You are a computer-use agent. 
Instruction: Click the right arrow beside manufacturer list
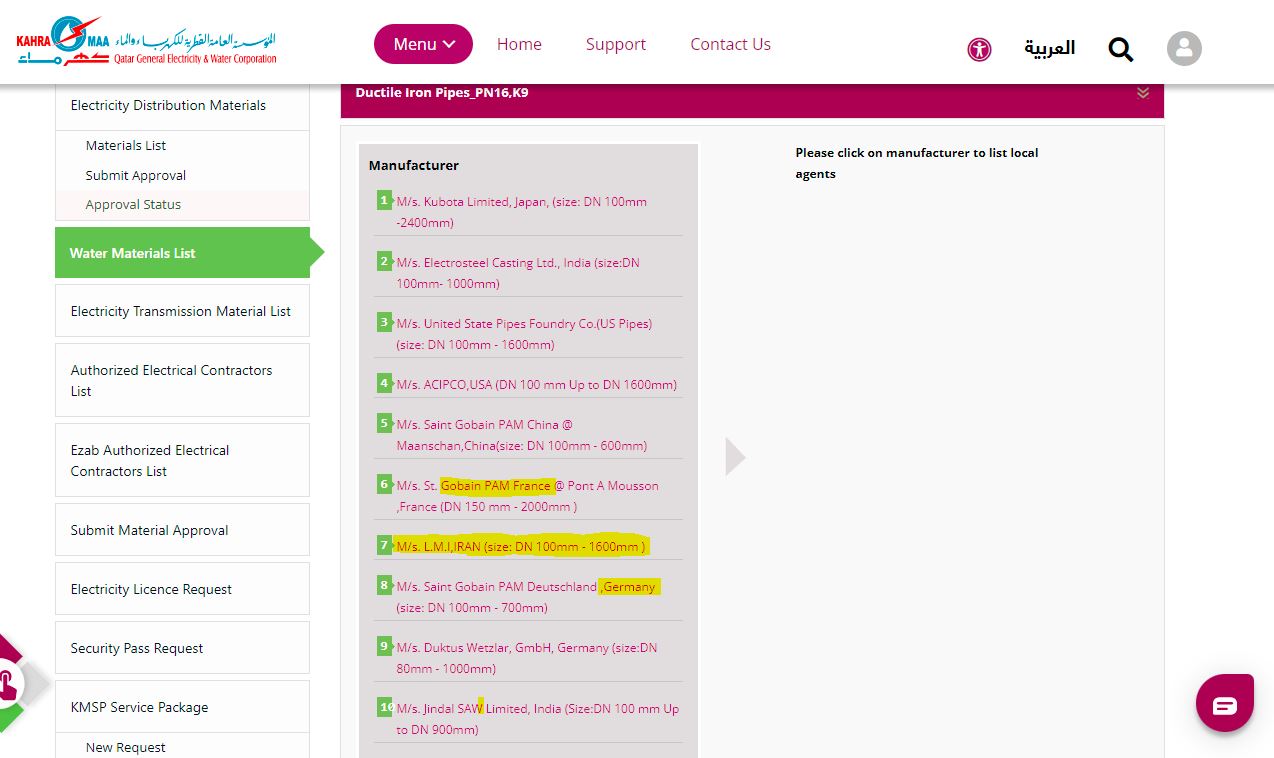click(735, 456)
